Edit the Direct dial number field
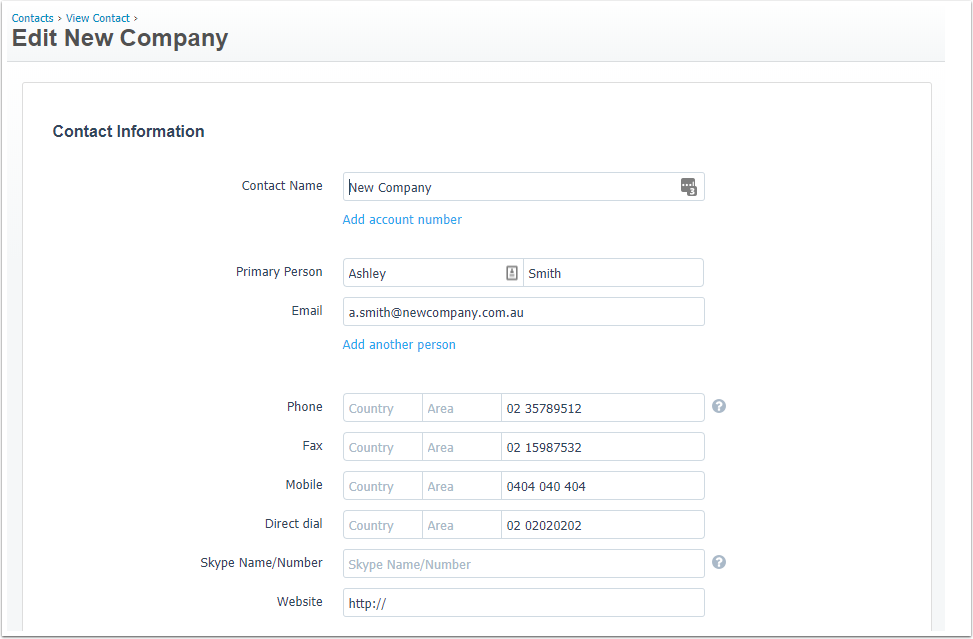The width and height of the screenshot is (973, 639). click(x=603, y=525)
